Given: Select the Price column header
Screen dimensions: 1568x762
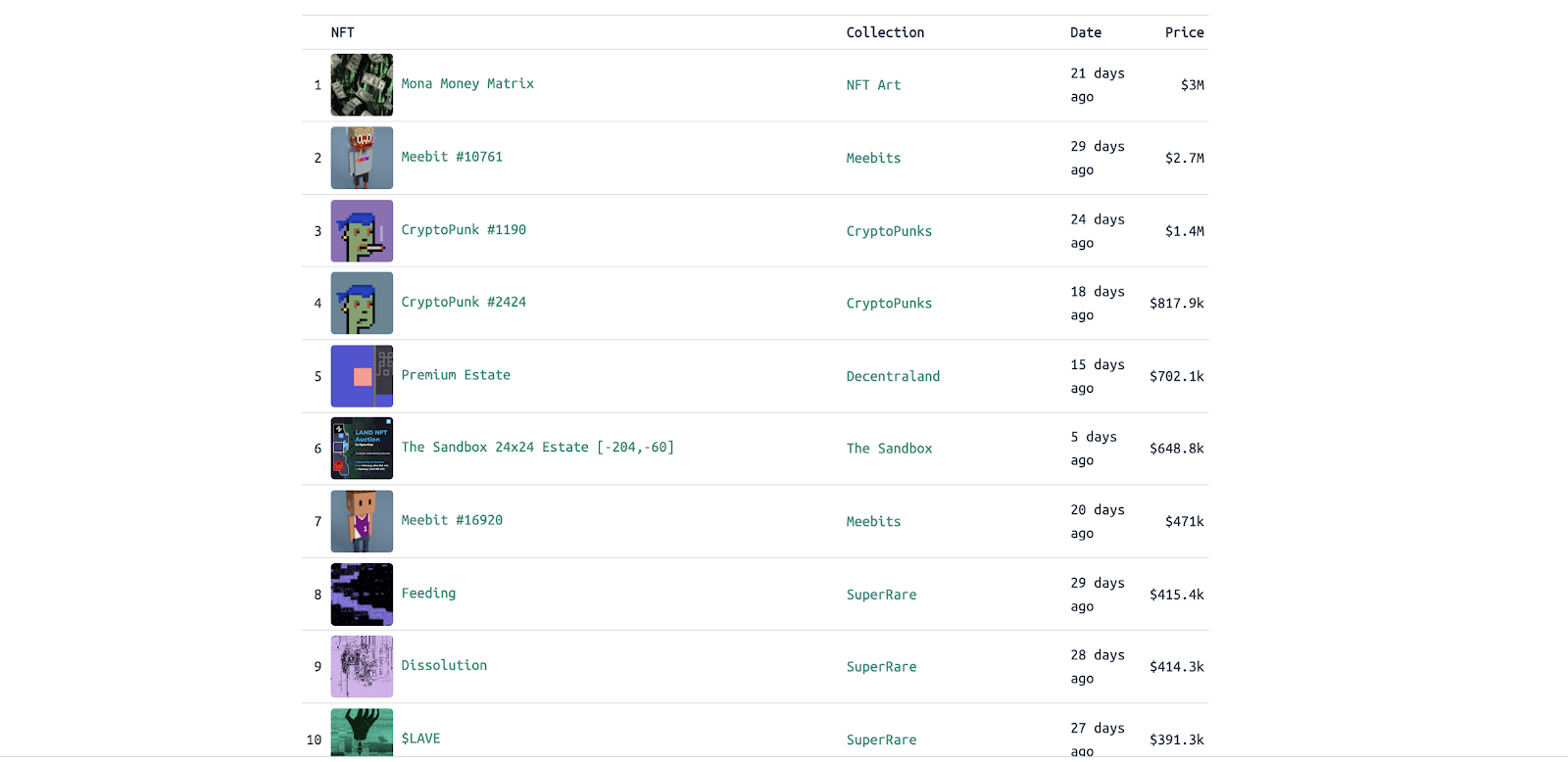Looking at the screenshot, I should pos(1185,32).
